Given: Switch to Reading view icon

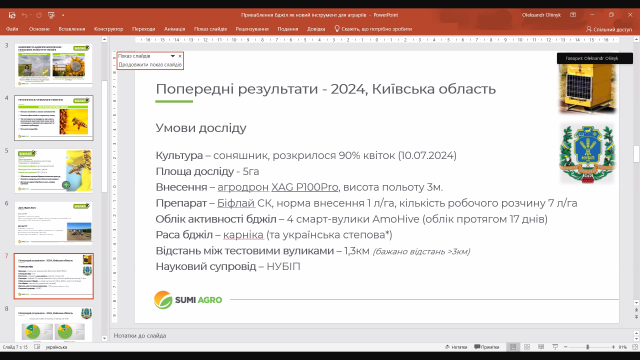Looking at the screenshot, I should coord(541,347).
